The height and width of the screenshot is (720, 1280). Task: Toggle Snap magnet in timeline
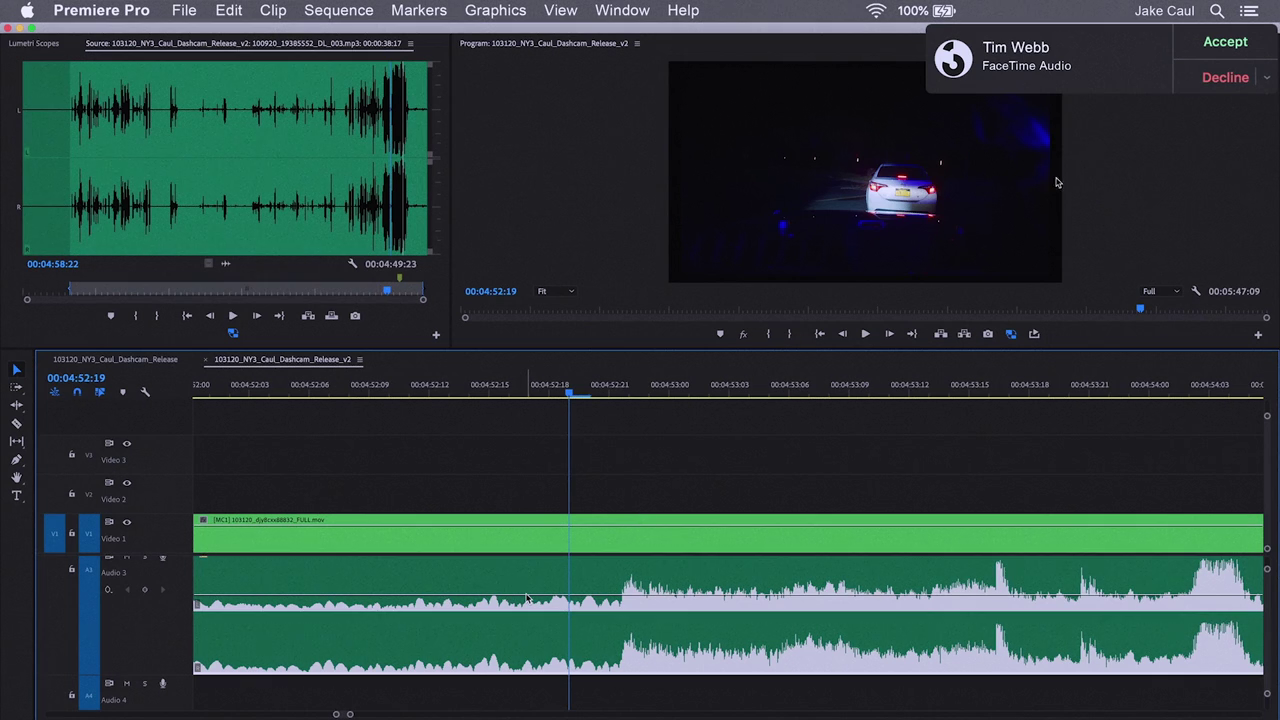pyautogui.click(x=77, y=392)
